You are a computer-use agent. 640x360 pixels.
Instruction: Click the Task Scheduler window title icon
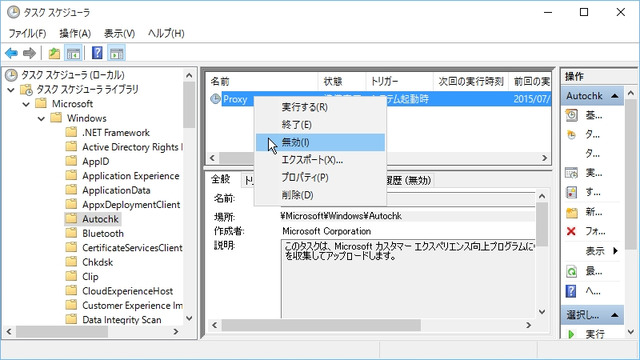[13, 12]
